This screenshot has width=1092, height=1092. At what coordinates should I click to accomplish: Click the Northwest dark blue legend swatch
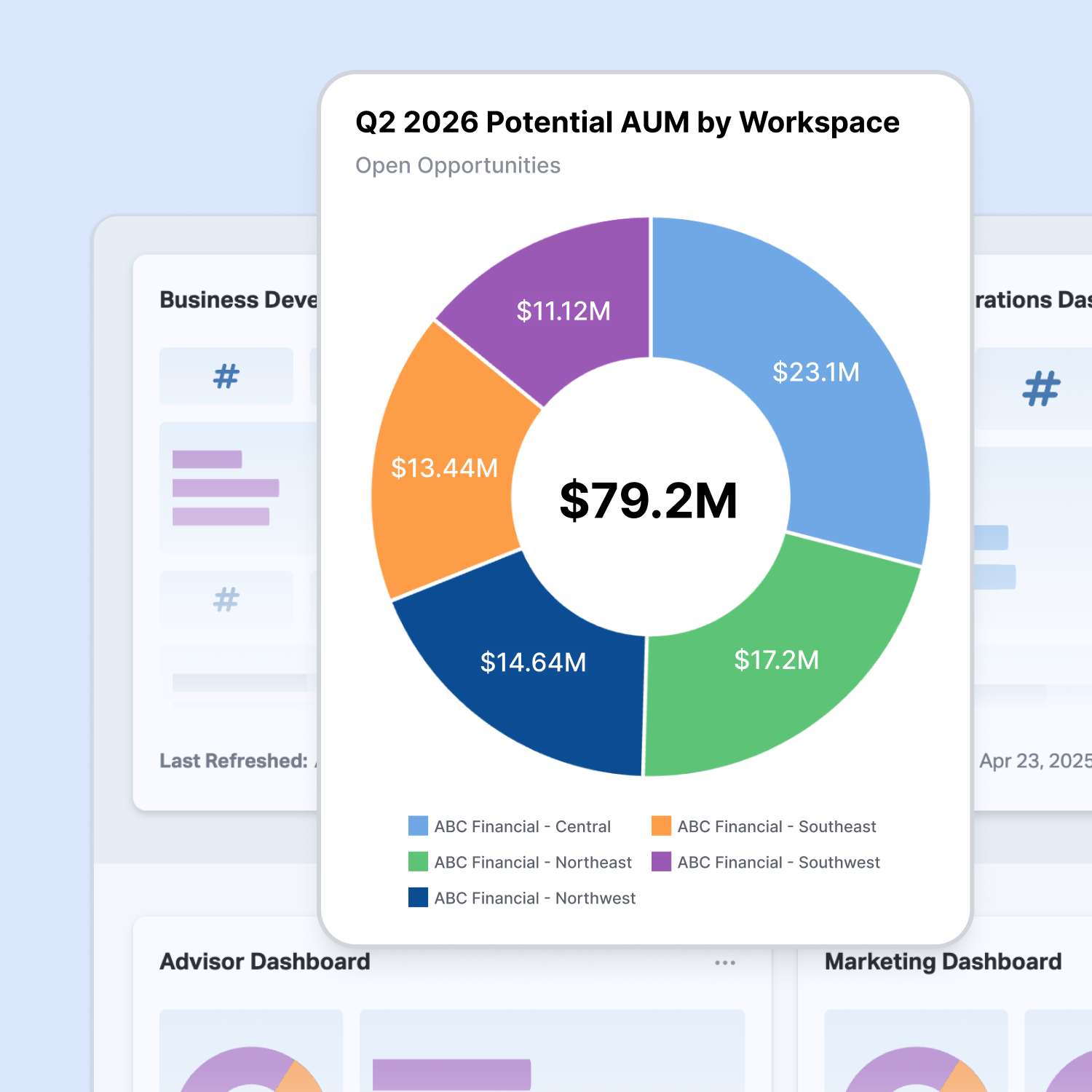click(418, 897)
